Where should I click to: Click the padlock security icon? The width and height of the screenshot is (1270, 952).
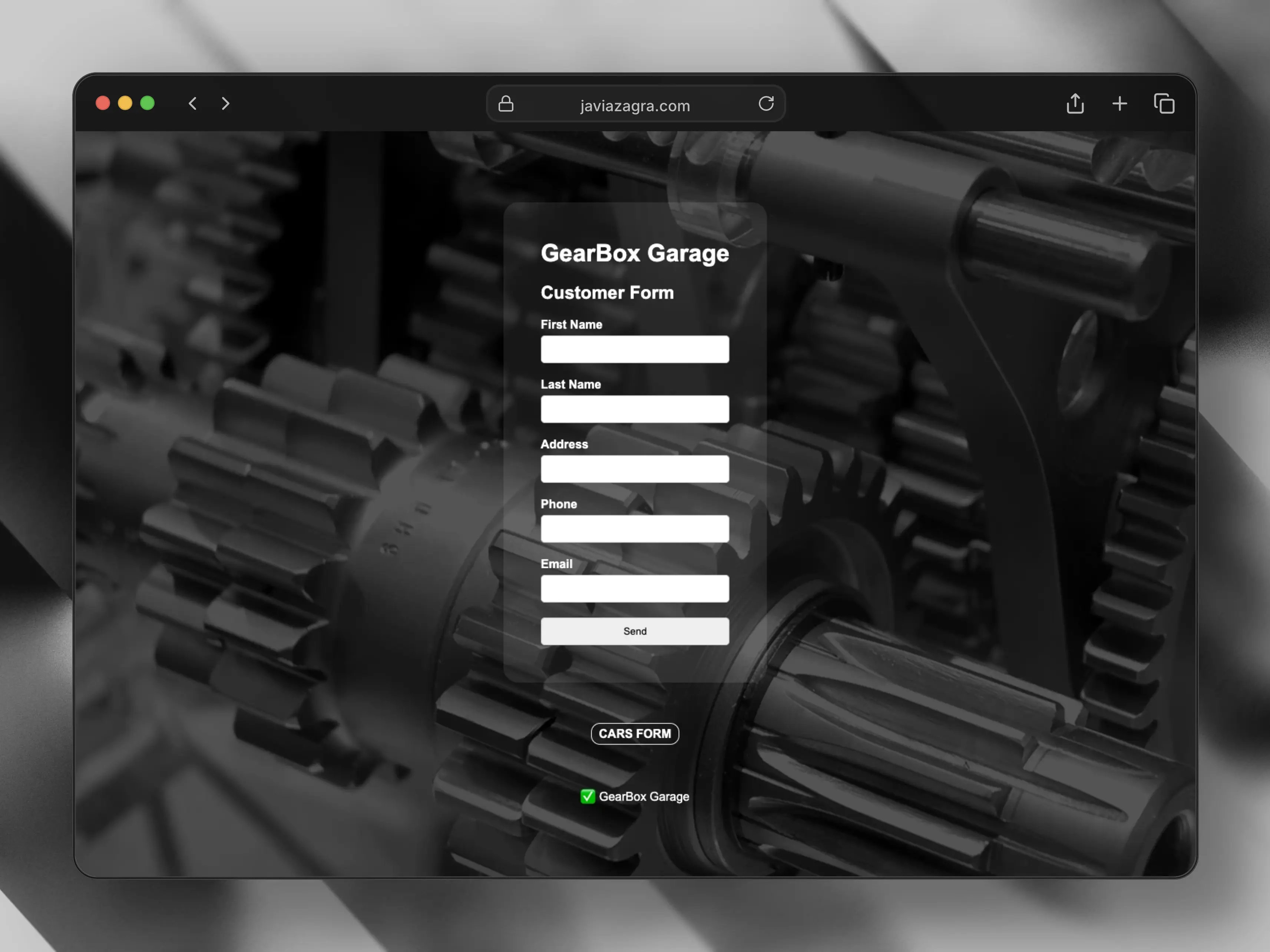pyautogui.click(x=506, y=104)
